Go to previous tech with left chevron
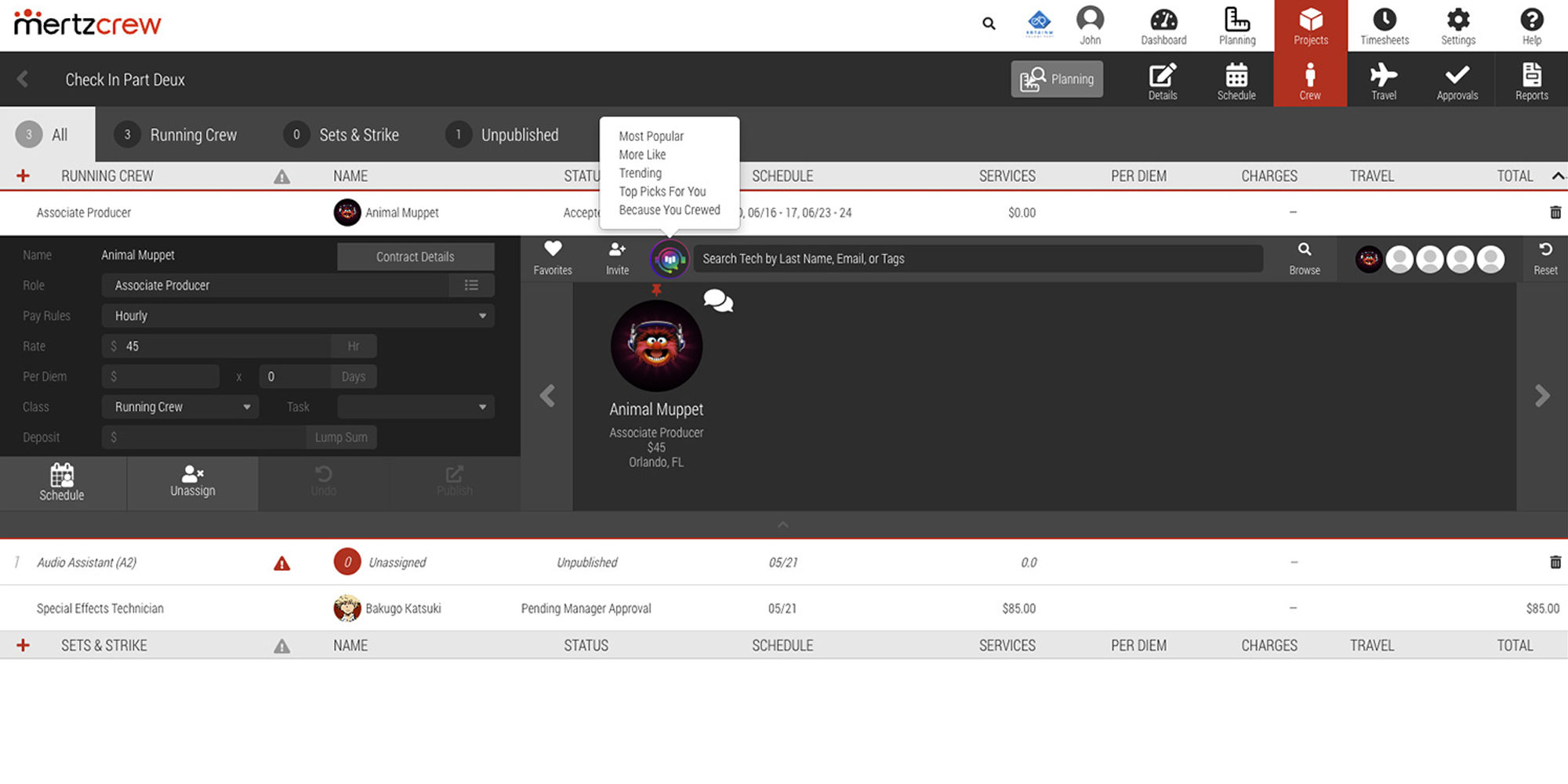The width and height of the screenshot is (1568, 784). [x=547, y=396]
